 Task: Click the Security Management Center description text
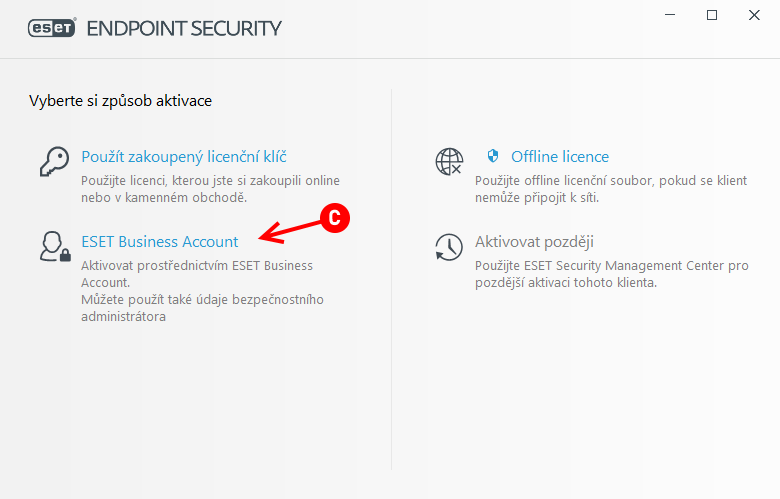click(611, 274)
